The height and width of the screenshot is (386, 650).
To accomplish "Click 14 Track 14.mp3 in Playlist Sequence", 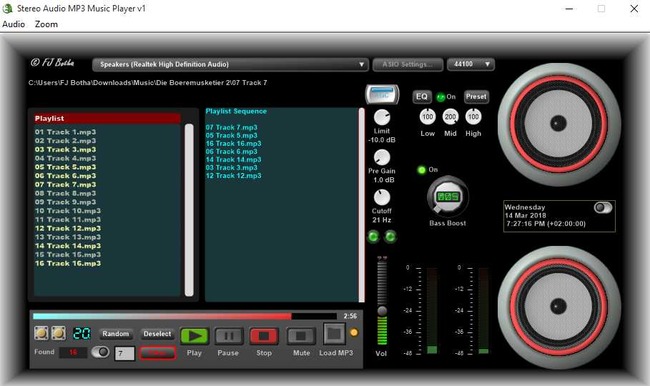I will (x=233, y=160).
